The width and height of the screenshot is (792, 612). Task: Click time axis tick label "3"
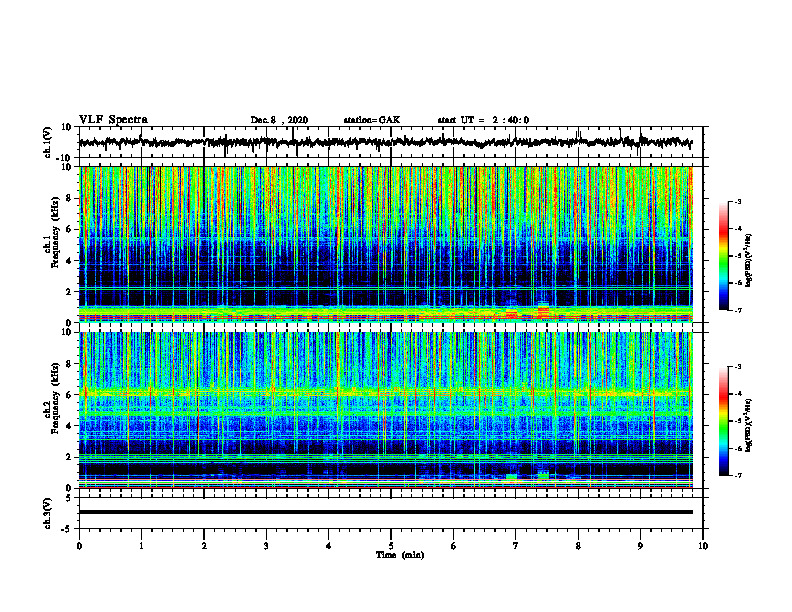[266, 546]
